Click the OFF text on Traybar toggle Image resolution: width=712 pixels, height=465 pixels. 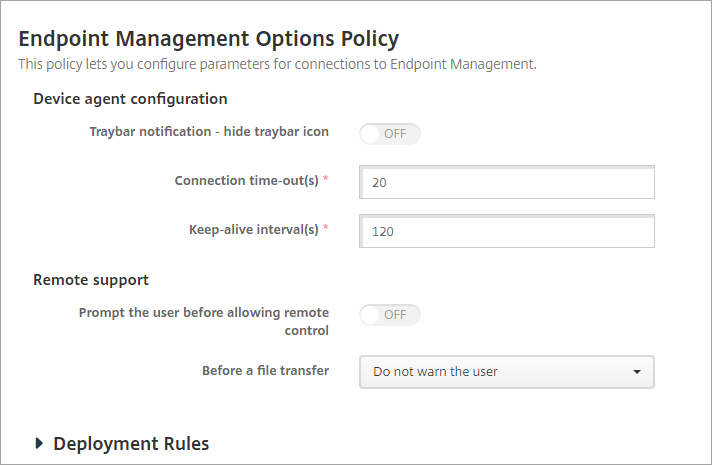(395, 133)
